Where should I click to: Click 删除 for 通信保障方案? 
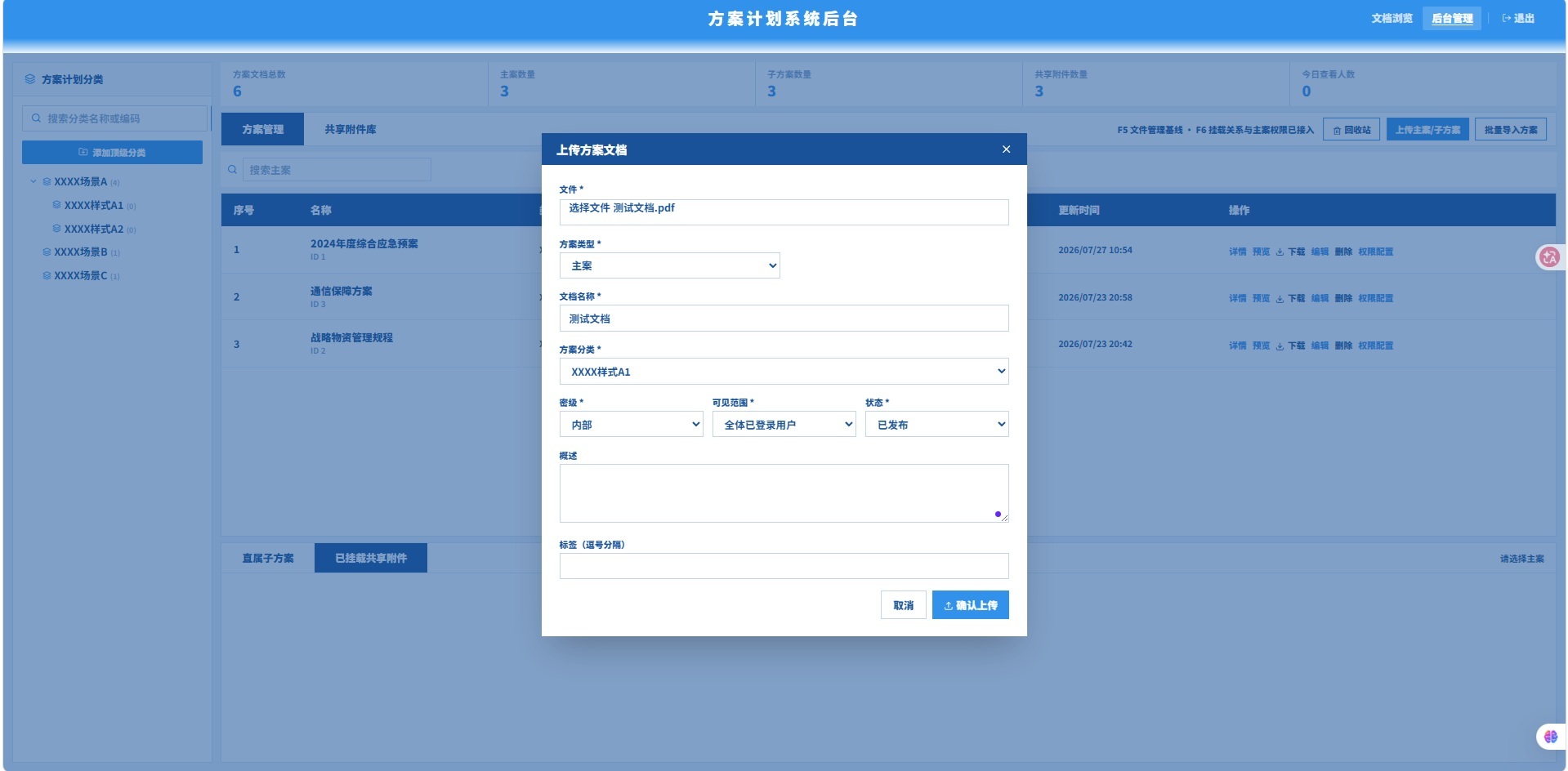coord(1343,298)
